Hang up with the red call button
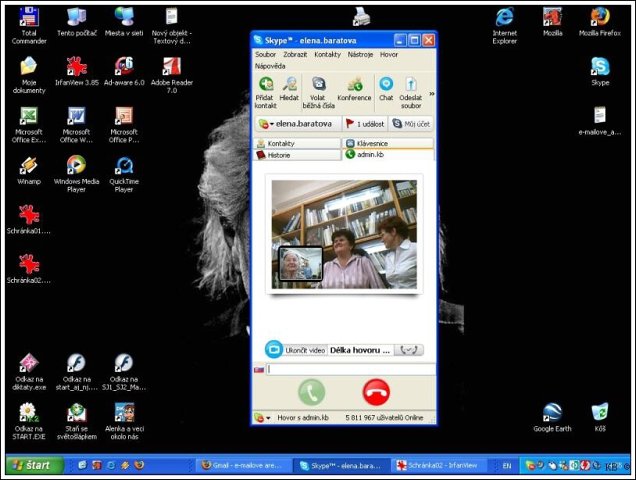The image size is (636, 480). tap(376, 392)
